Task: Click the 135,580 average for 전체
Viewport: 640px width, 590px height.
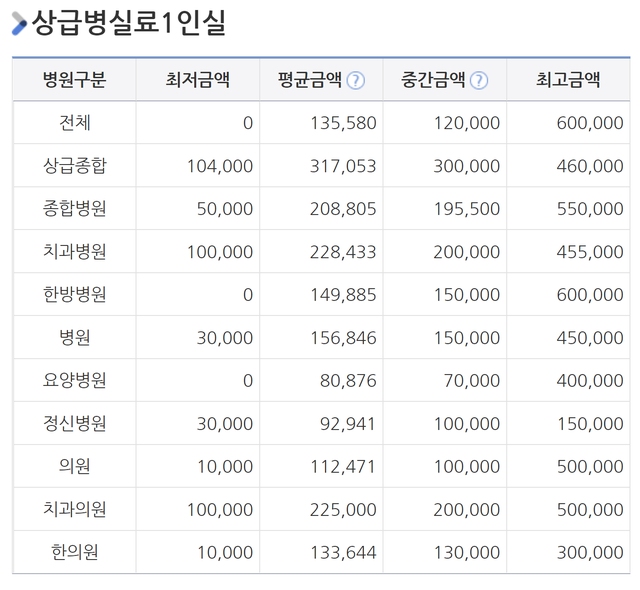Action: tap(343, 123)
